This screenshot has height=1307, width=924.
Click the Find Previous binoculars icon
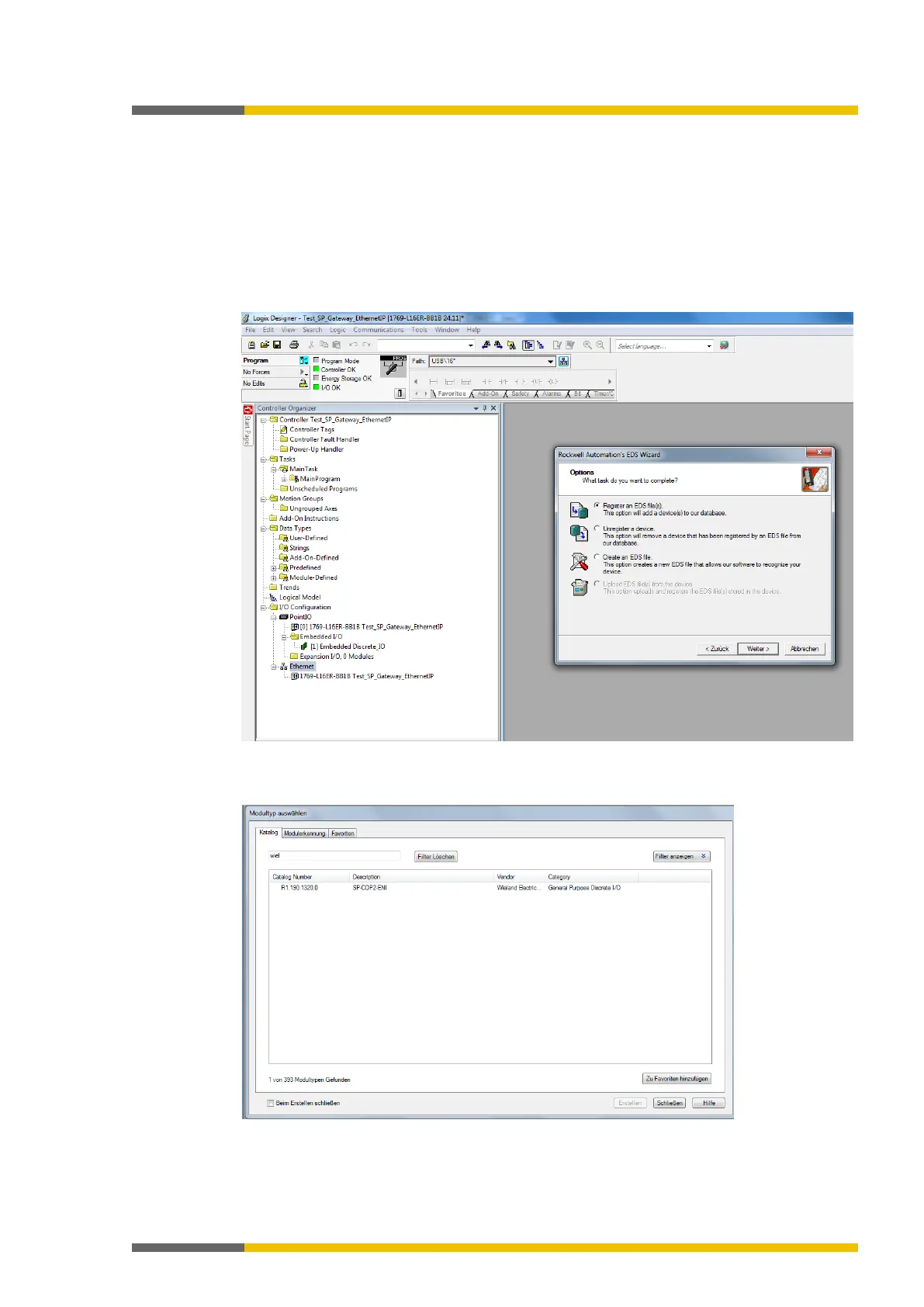pyautogui.click(x=486, y=345)
